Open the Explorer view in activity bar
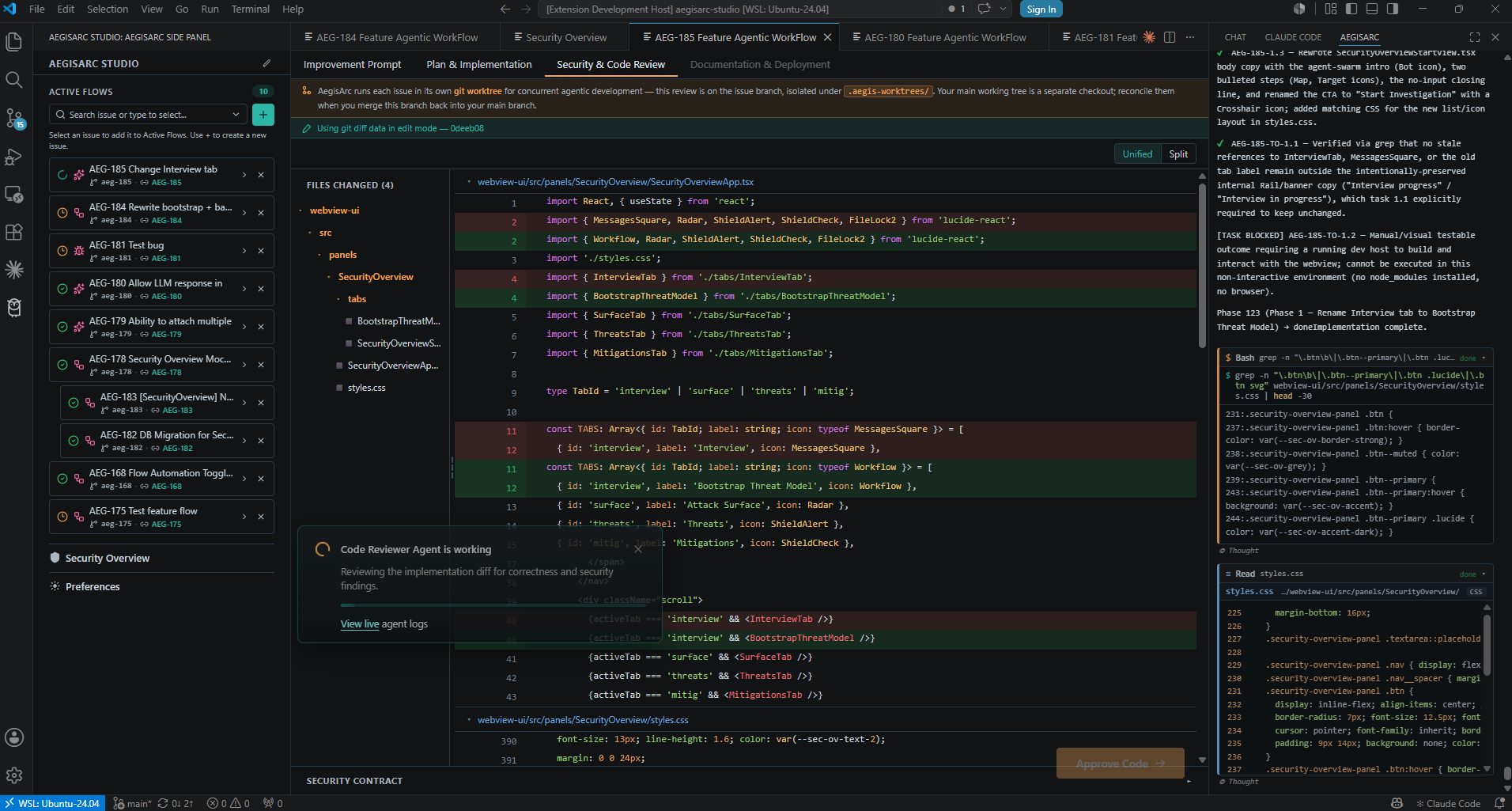 [14, 42]
